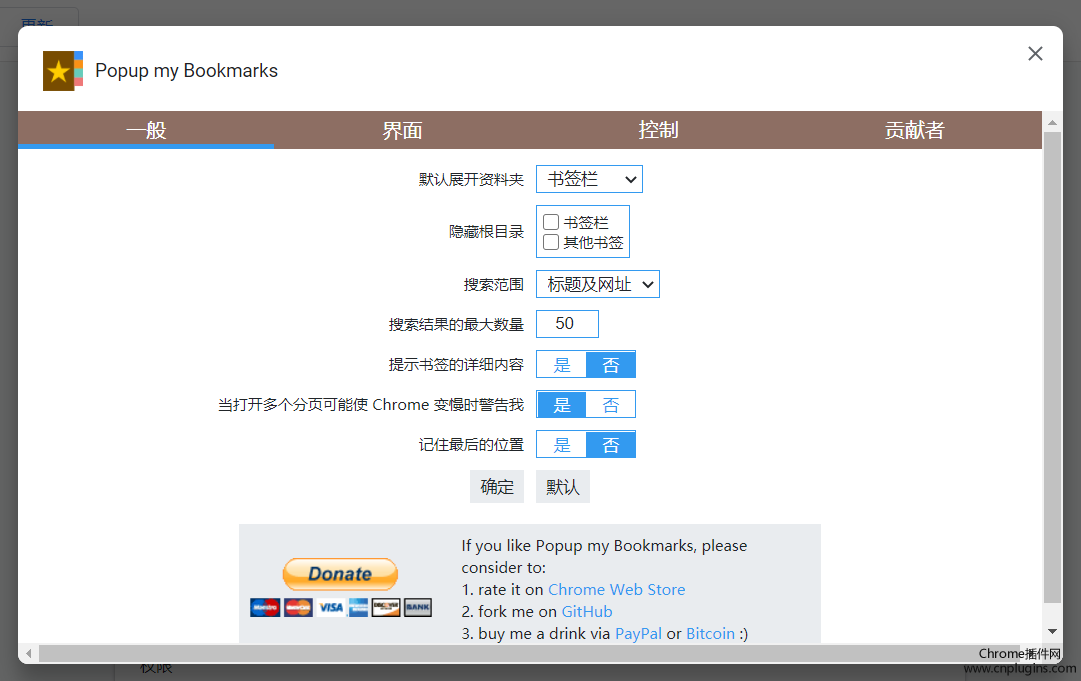Click the Visa card icon

pyautogui.click(x=331, y=607)
